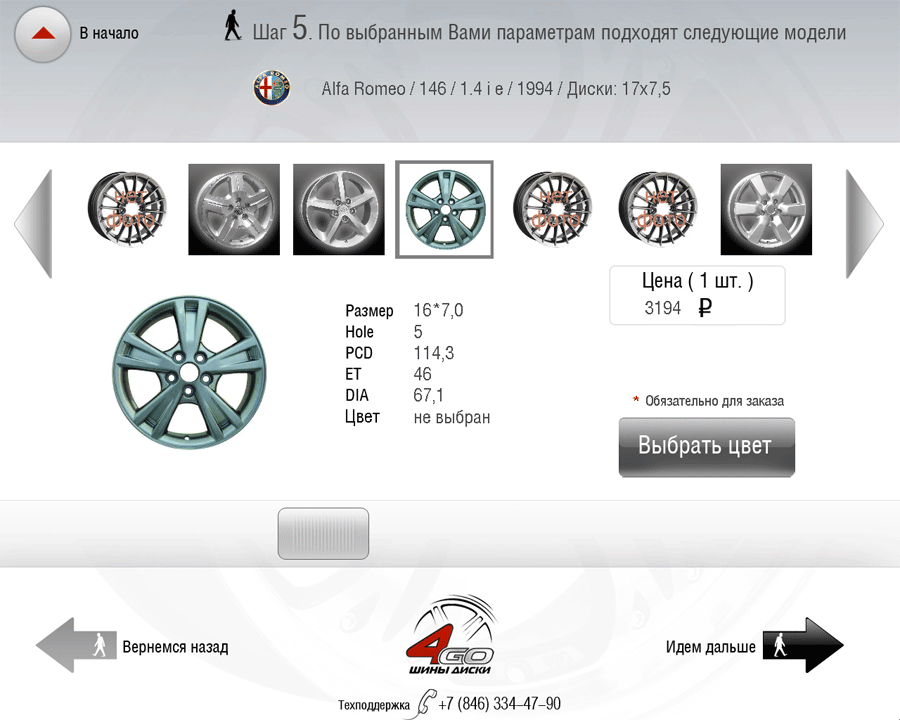This screenshot has width=900, height=720.
Task: Click the PCD value 114,3
Action: (x=433, y=353)
